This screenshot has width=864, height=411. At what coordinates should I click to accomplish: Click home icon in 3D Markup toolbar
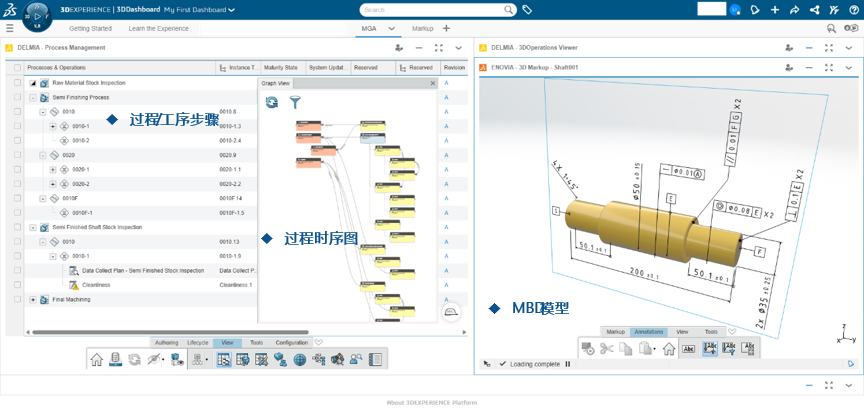669,348
